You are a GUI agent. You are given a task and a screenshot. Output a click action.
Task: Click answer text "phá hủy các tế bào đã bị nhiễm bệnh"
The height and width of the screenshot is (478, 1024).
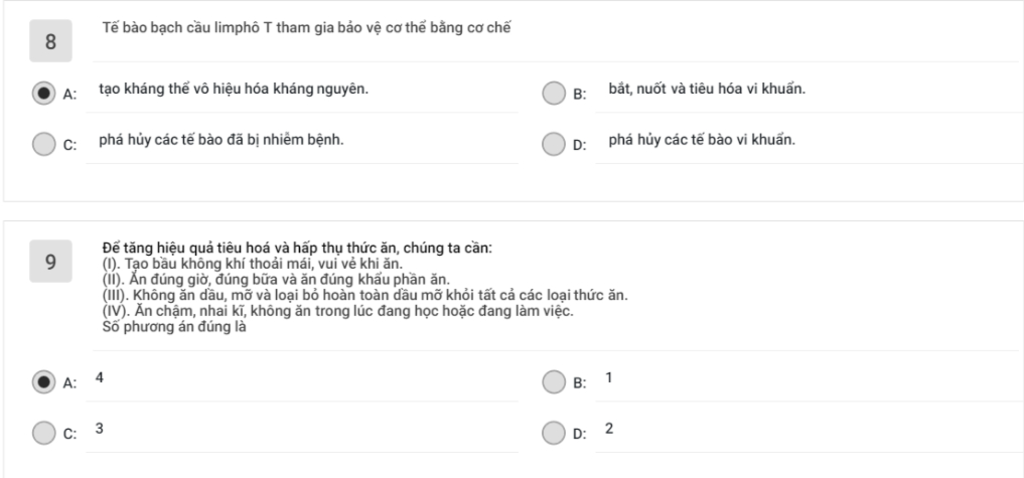tap(221, 139)
